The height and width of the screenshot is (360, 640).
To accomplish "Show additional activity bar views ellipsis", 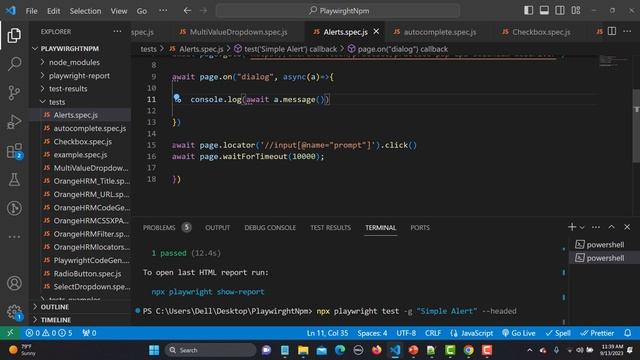I will point(14,237).
